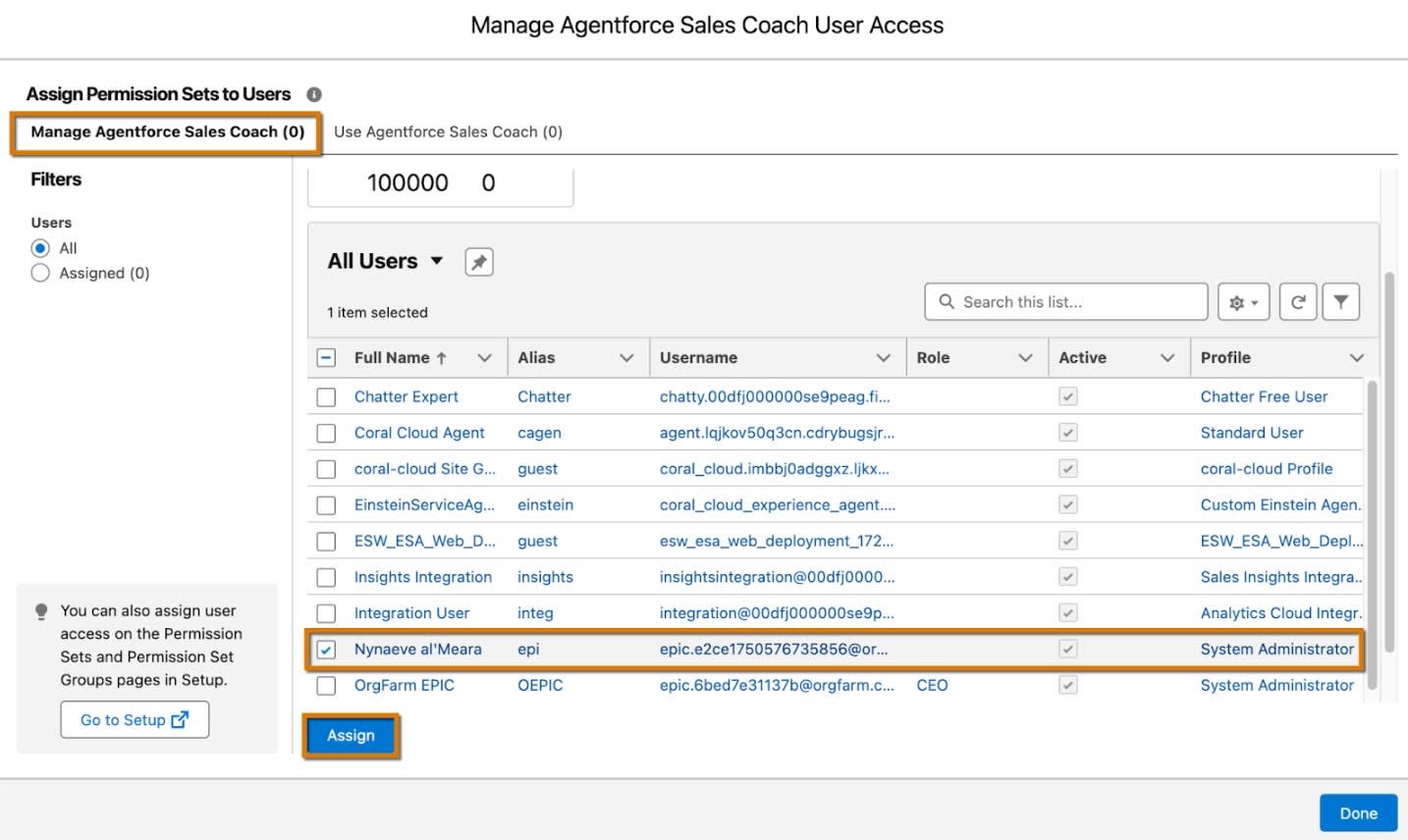Refresh the users list

coord(1298,302)
